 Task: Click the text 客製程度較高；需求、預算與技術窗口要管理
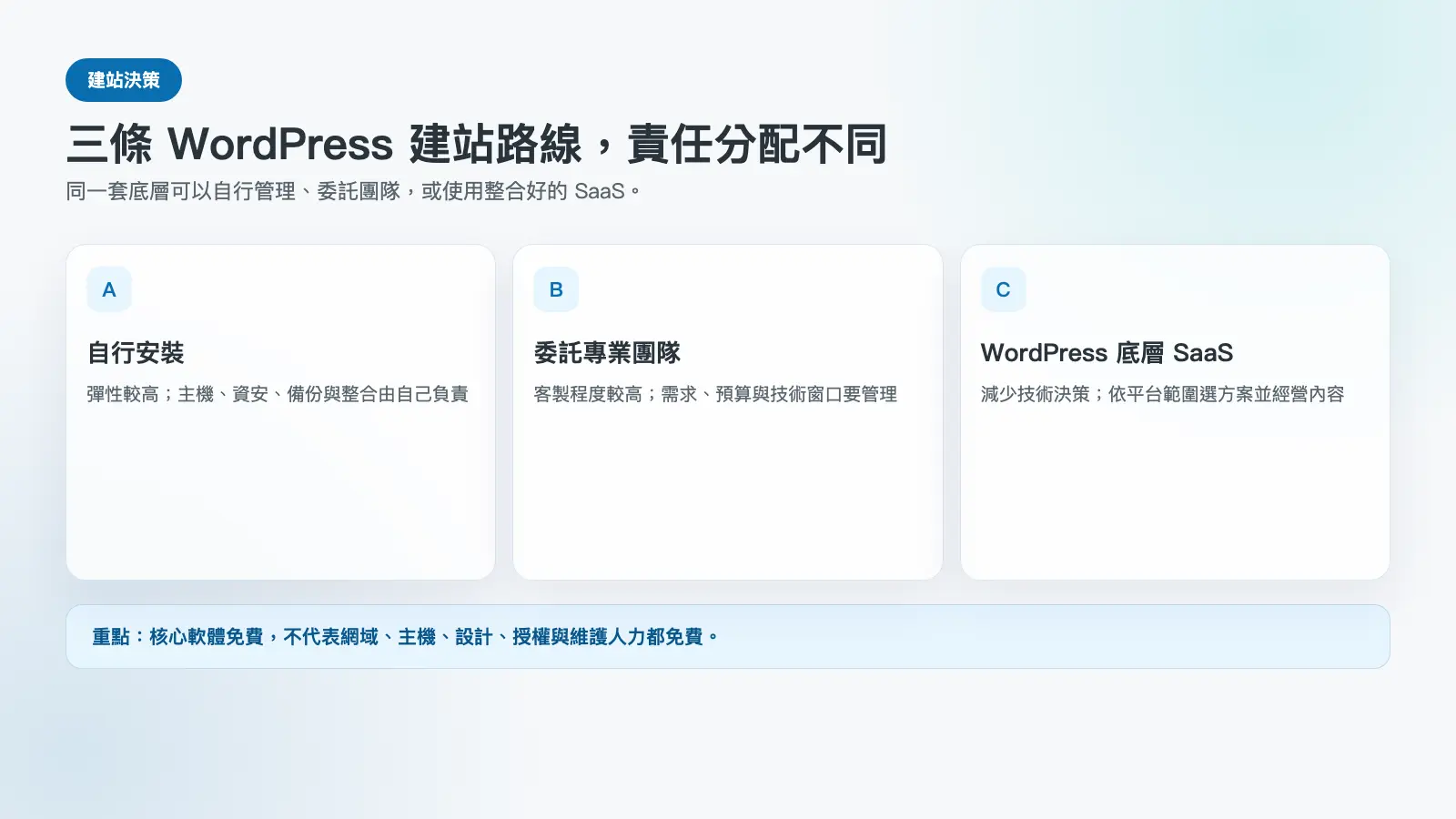(715, 394)
